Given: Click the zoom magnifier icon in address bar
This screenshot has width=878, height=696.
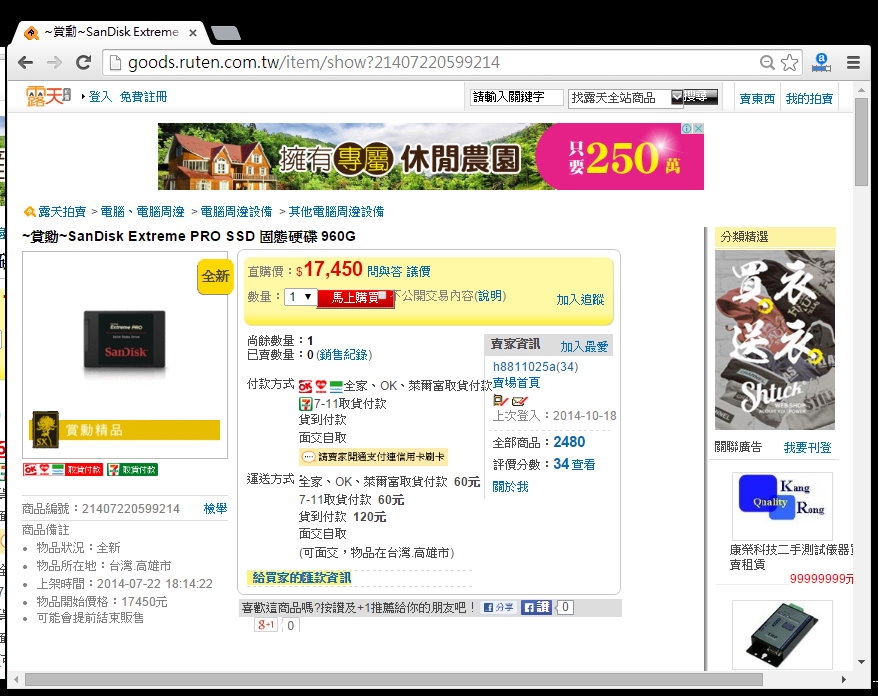Looking at the screenshot, I should point(767,63).
